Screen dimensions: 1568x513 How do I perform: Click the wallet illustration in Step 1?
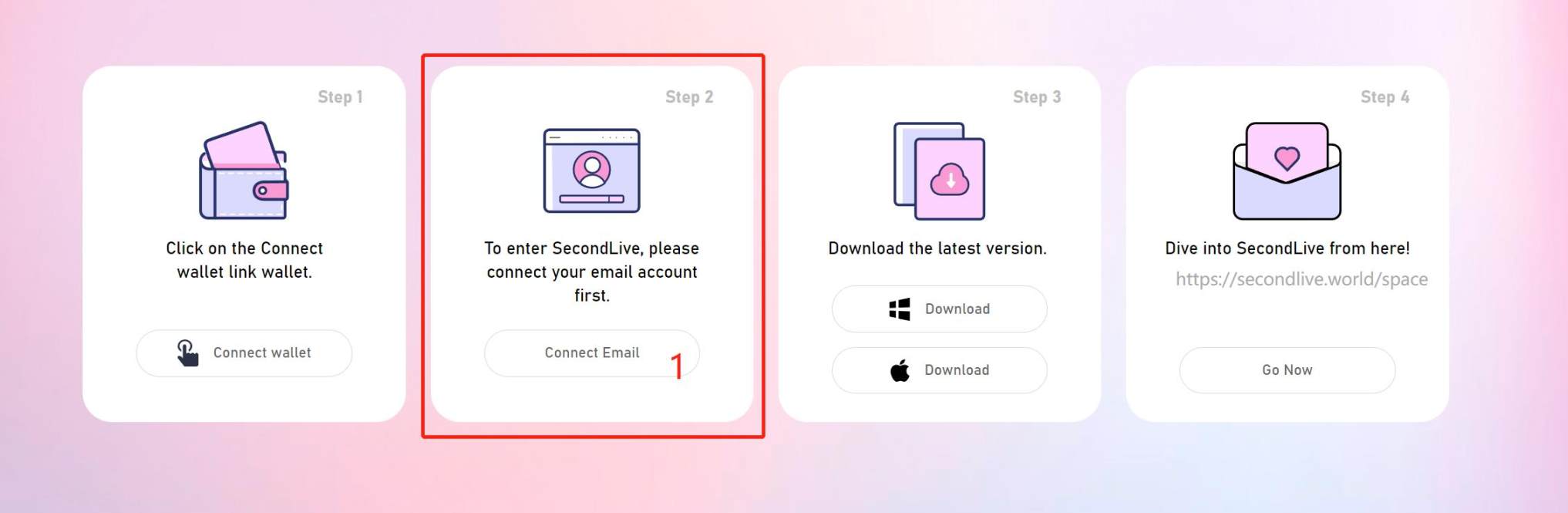(244, 170)
